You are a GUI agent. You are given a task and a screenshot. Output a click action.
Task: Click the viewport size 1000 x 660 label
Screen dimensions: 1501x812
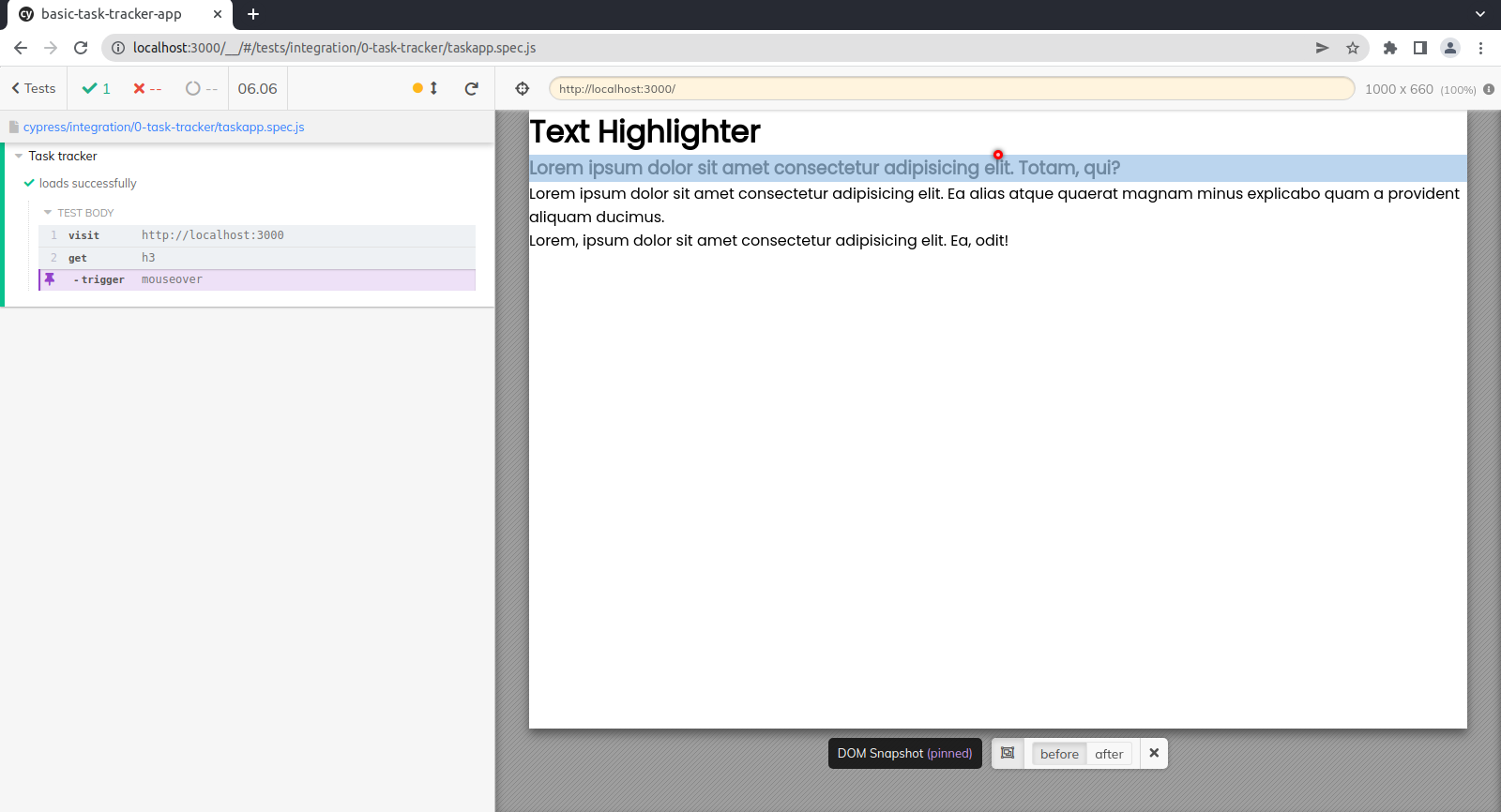(x=1399, y=89)
